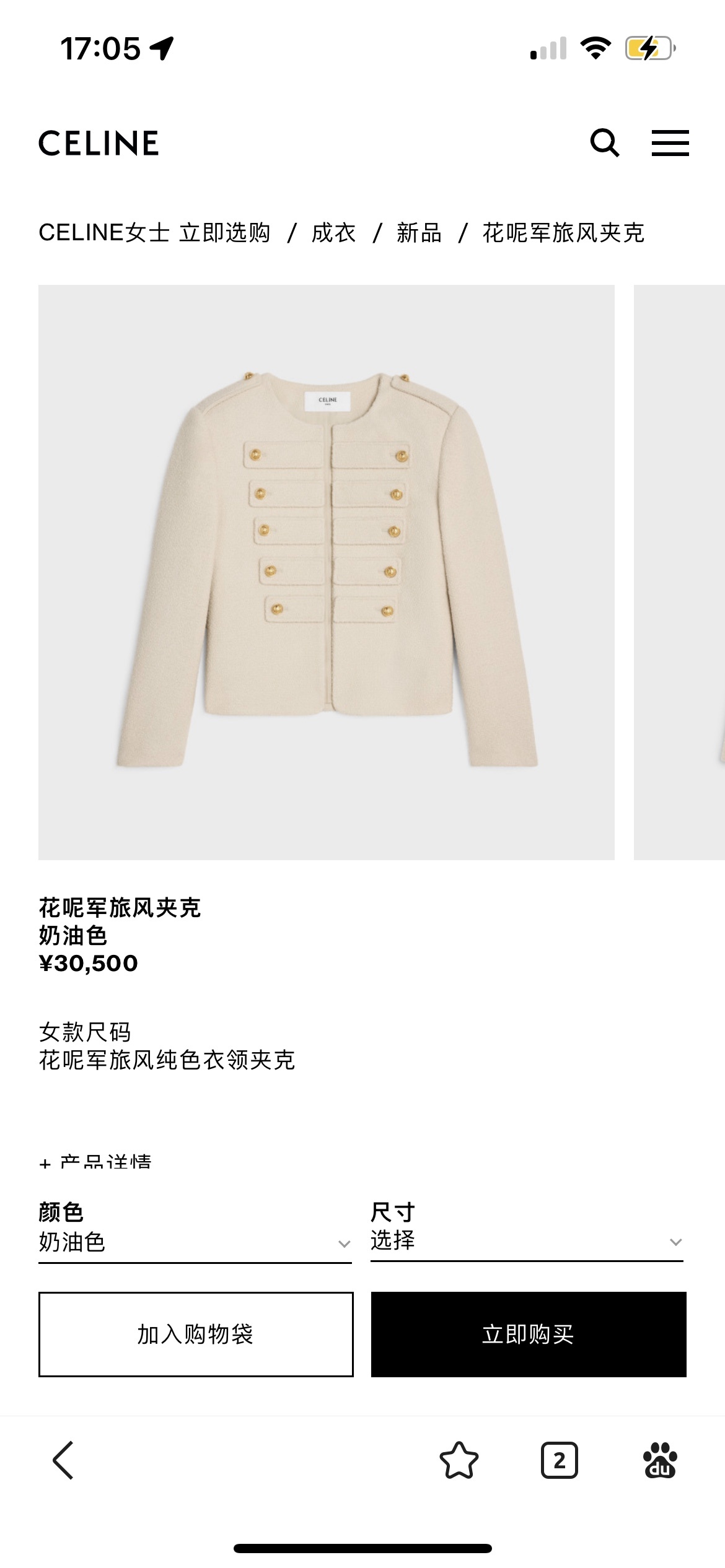Open the 成衣 breadcrumb link
Viewport: 725px width, 1568px height.
[x=334, y=233]
